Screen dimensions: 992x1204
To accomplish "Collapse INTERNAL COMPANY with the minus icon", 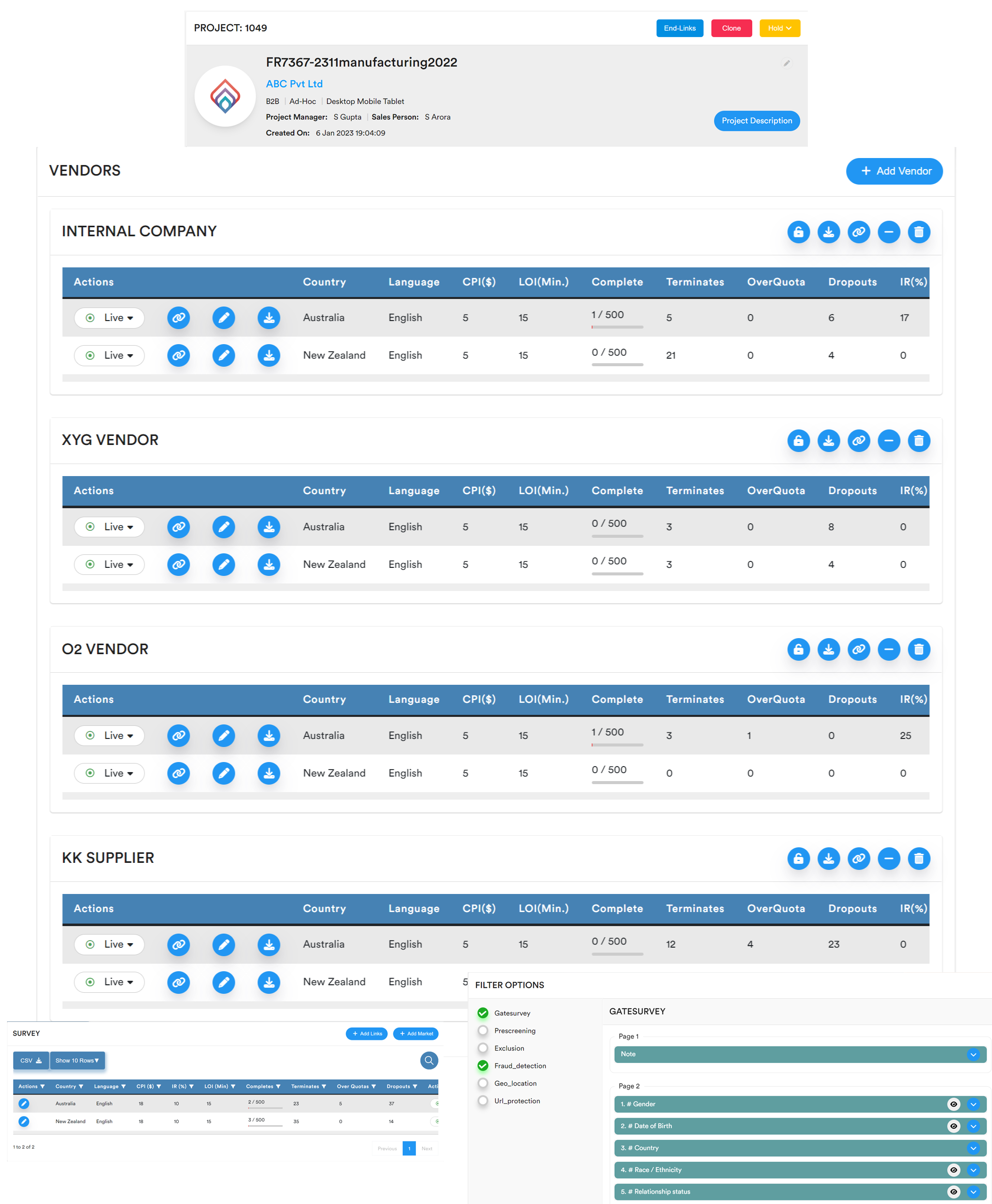I will coord(889,232).
